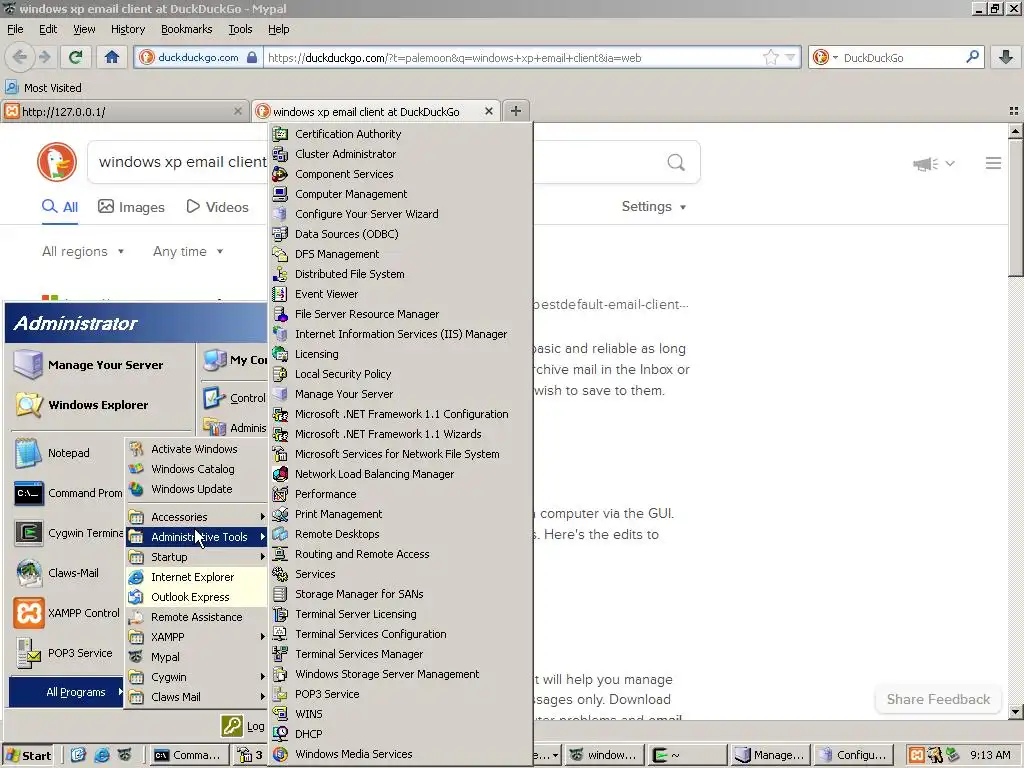Expand Accessories submenu
This screenshot has height=768, width=1024.
point(197,517)
